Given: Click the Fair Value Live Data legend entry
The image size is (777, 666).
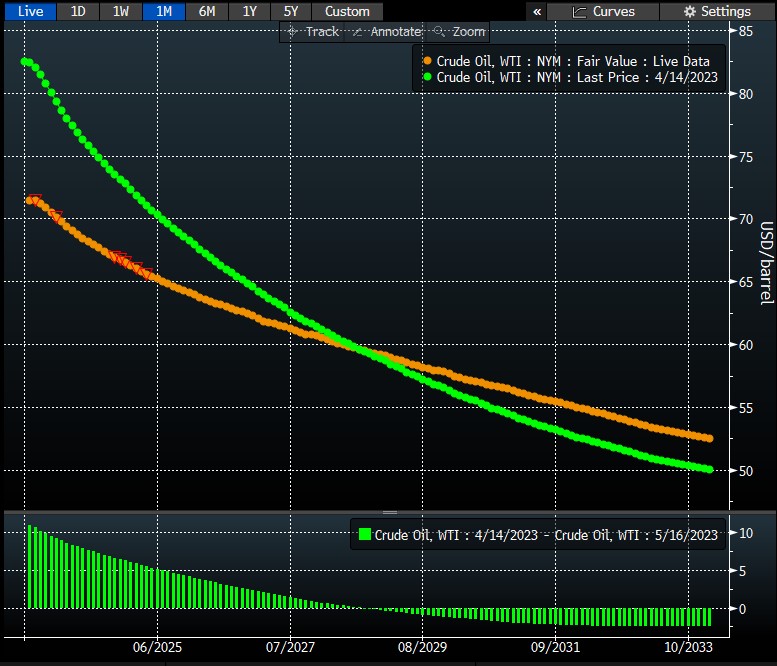Looking at the screenshot, I should (573, 62).
